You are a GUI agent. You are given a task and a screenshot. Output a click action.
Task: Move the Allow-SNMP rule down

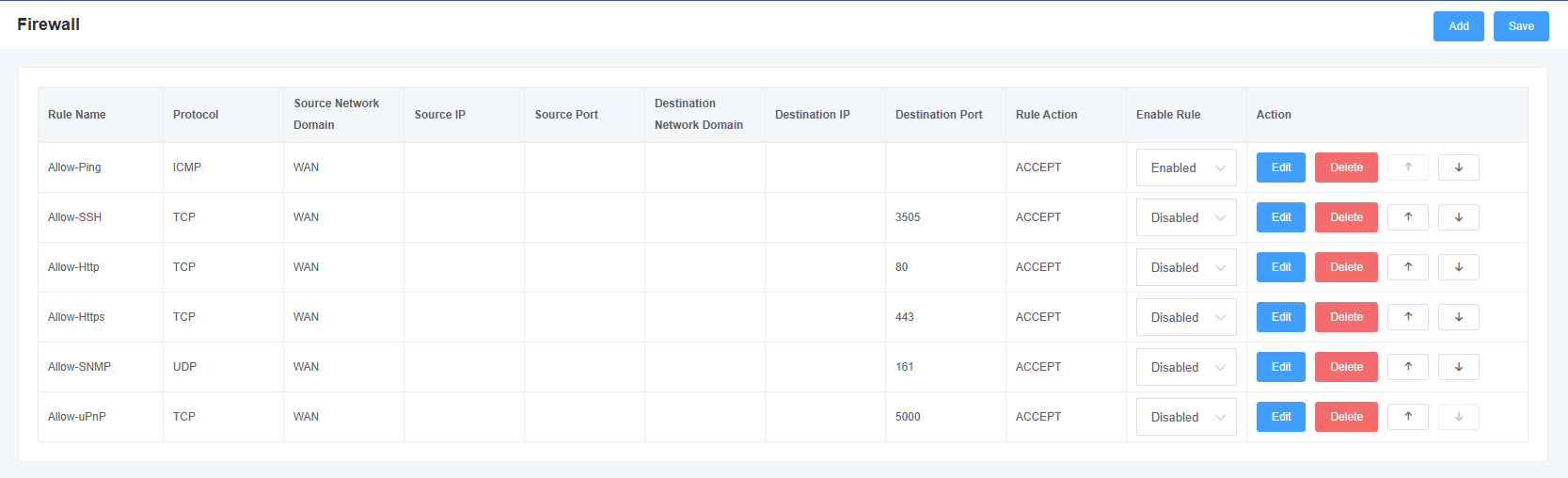tap(1458, 367)
